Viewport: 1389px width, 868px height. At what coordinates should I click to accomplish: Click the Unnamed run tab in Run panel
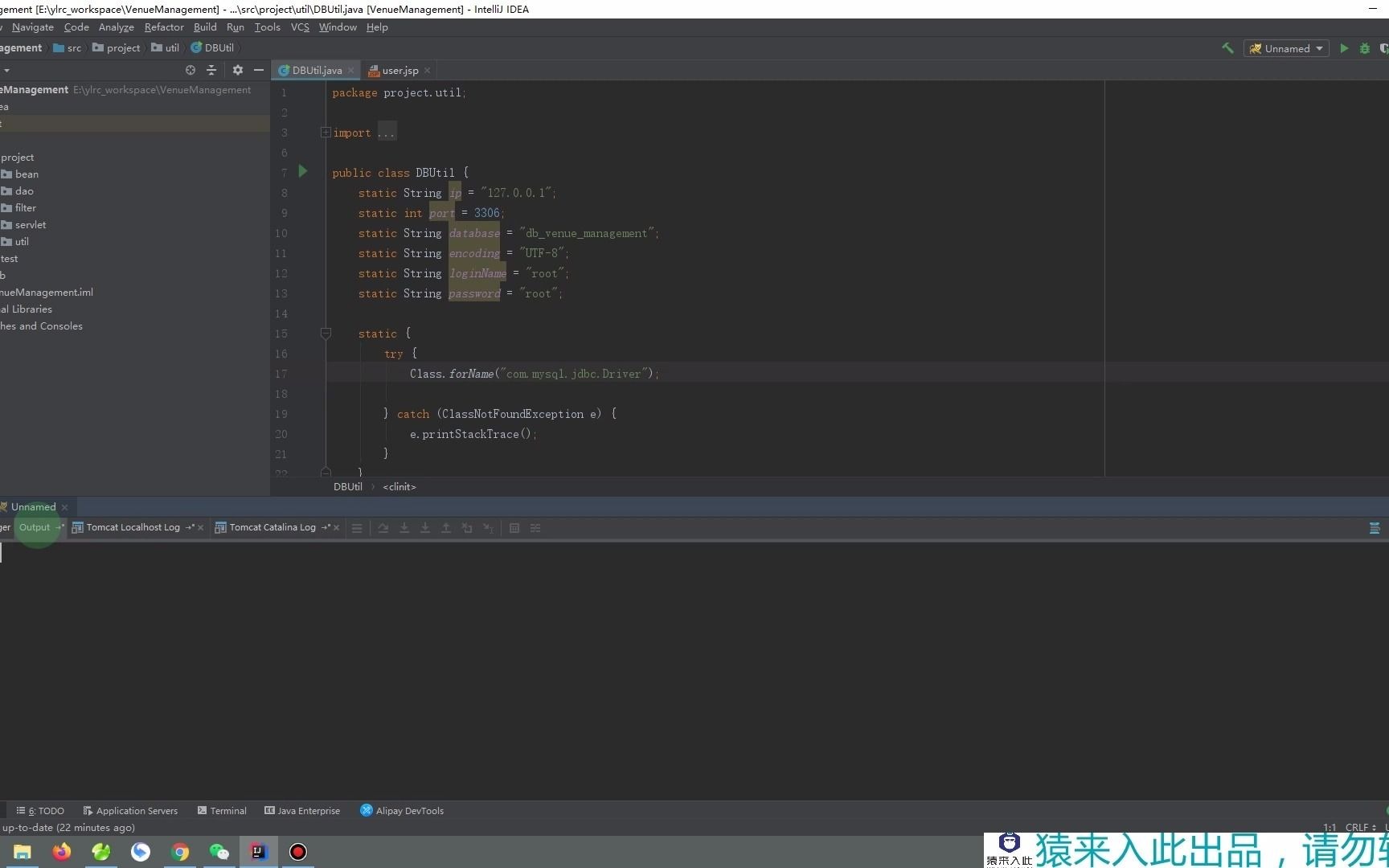click(33, 507)
